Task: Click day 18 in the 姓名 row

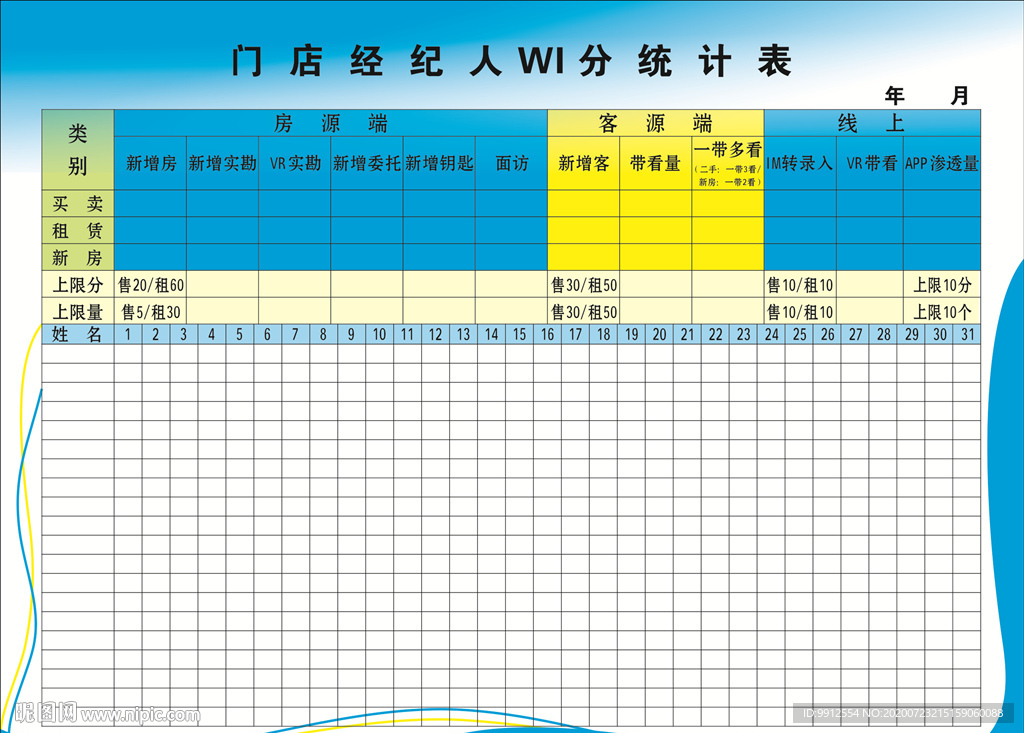Action: tap(603, 334)
